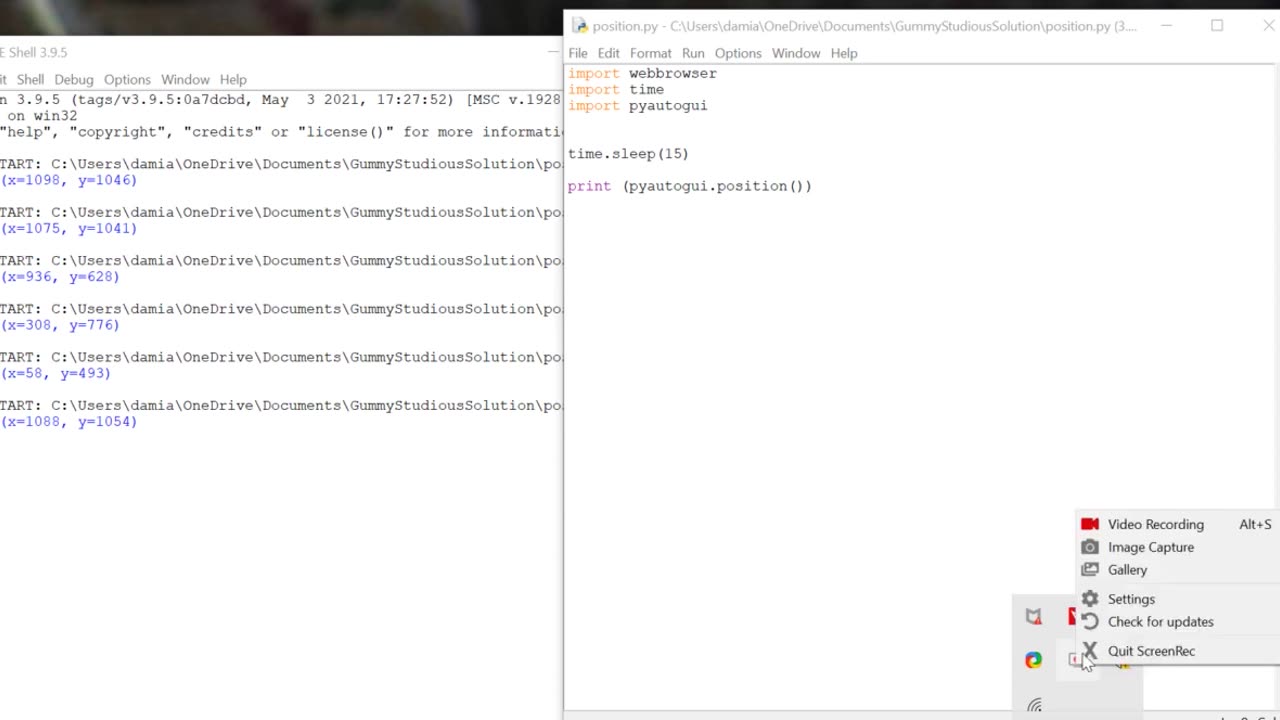The image size is (1280, 720).
Task: Click the ScreenRec tray icon under the cursor
Action: 1075,659
